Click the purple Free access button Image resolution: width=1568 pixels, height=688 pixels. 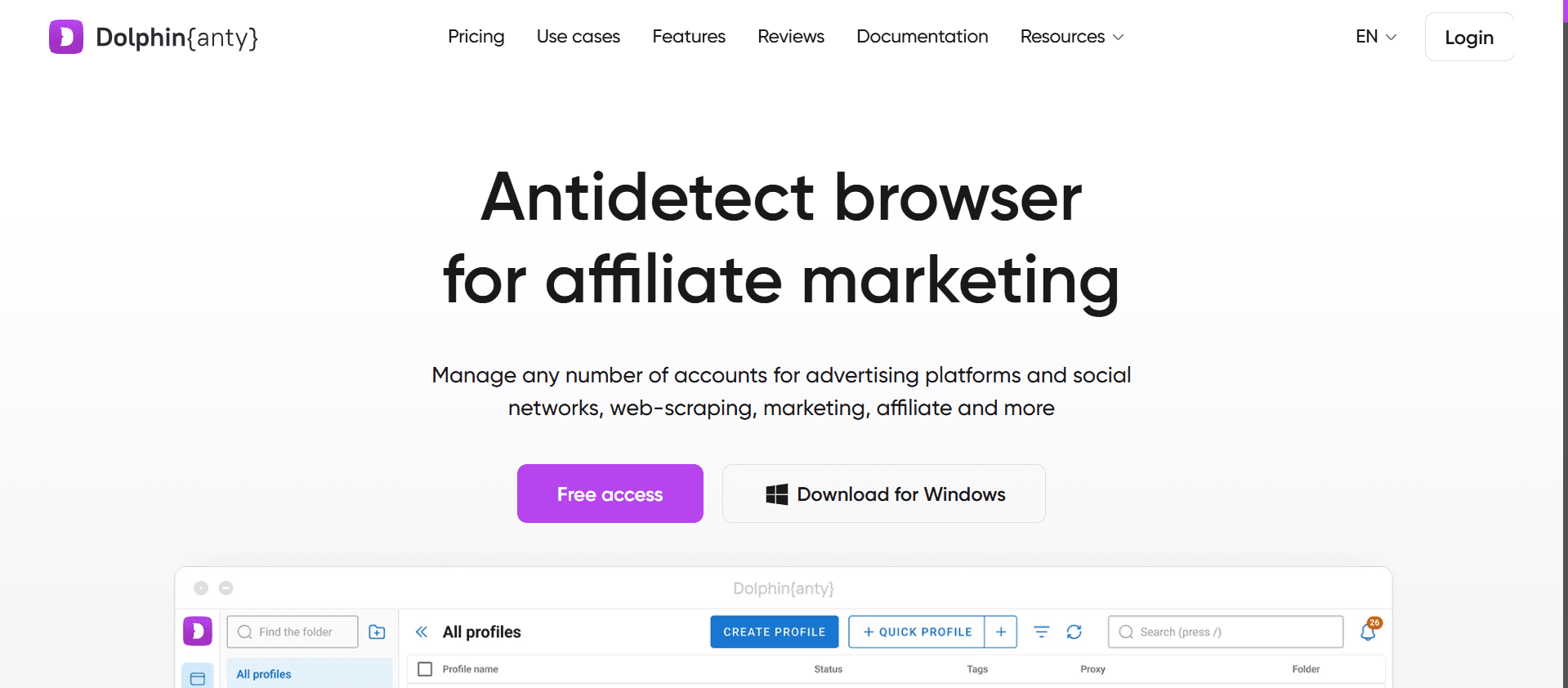(x=610, y=494)
